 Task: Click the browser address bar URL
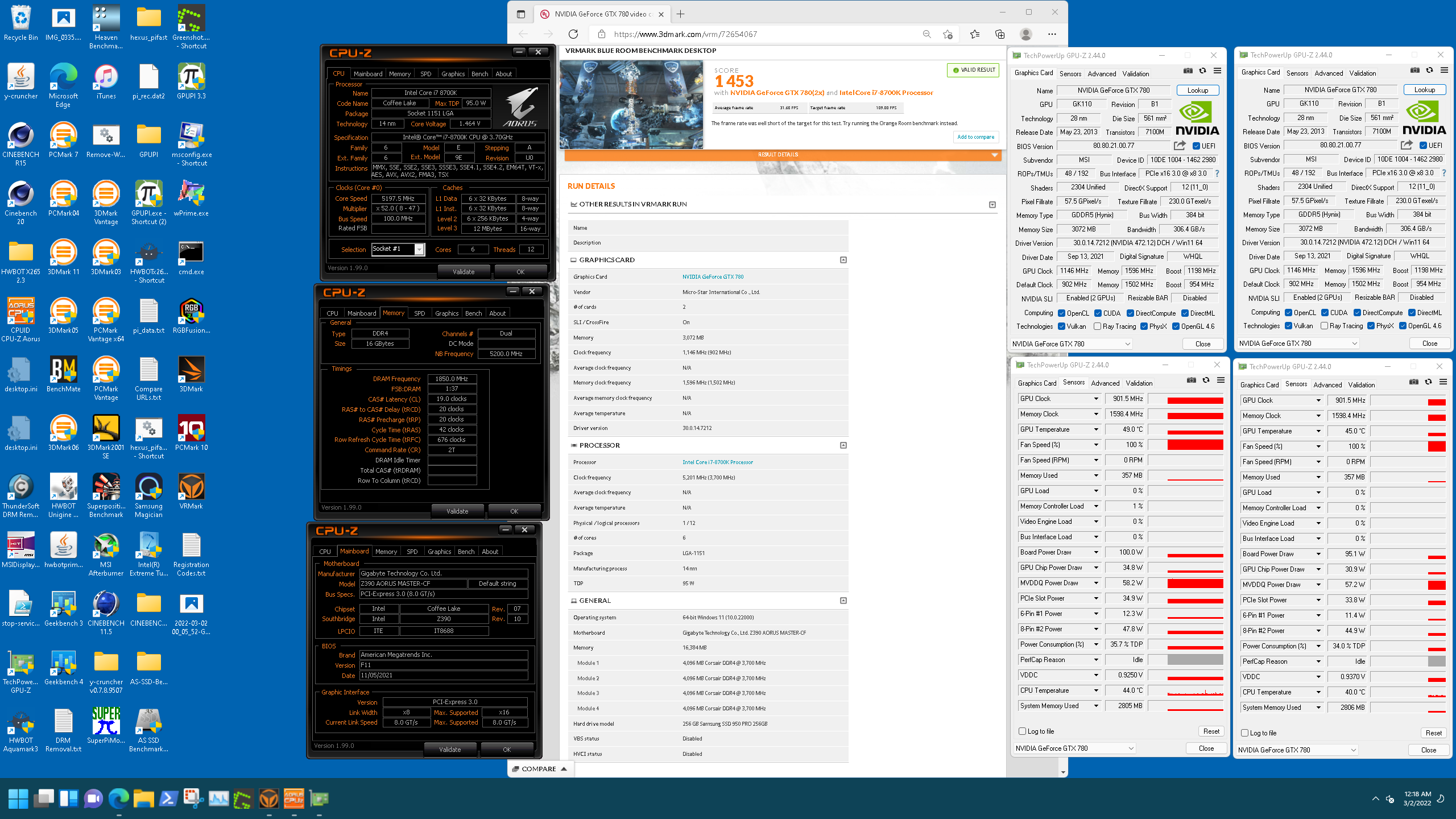click(x=685, y=34)
